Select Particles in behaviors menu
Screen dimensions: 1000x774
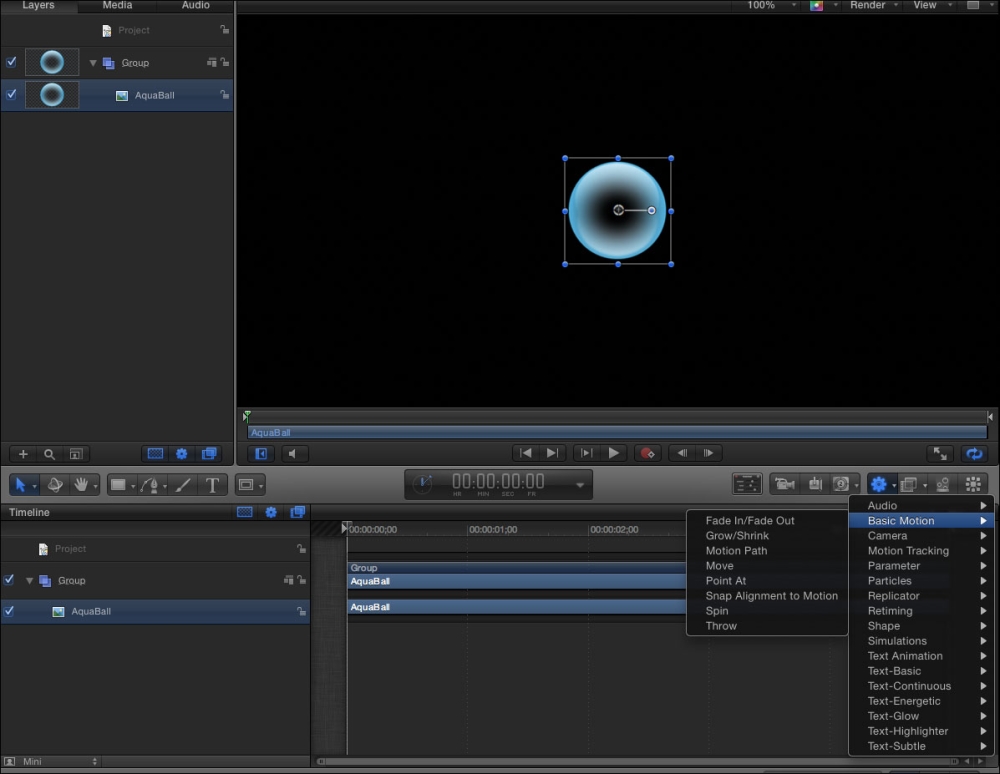coord(889,581)
